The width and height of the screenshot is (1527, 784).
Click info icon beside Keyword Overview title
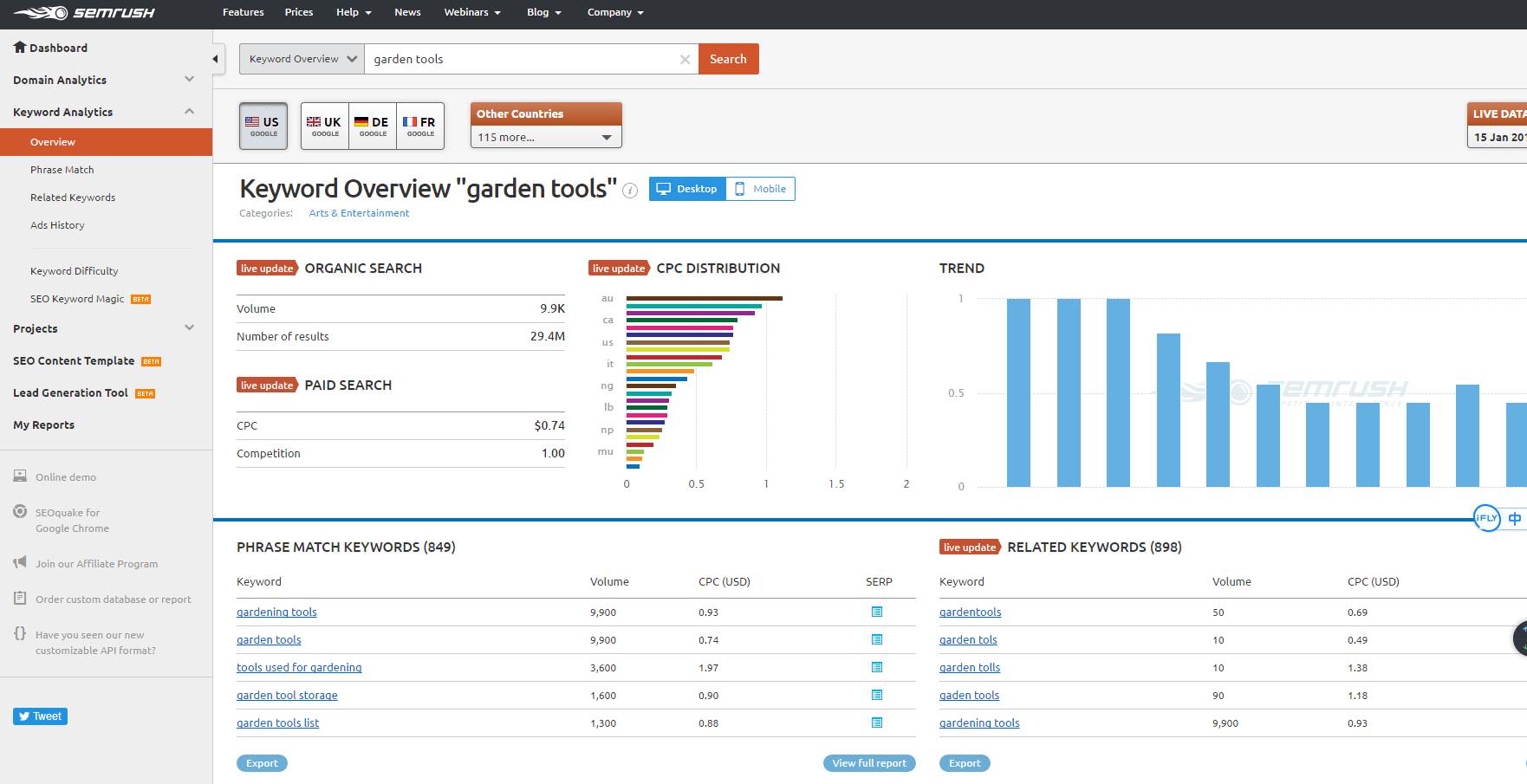630,191
